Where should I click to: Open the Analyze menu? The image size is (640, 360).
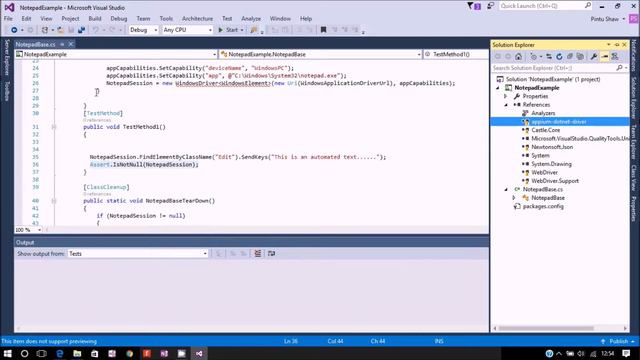point(251,18)
